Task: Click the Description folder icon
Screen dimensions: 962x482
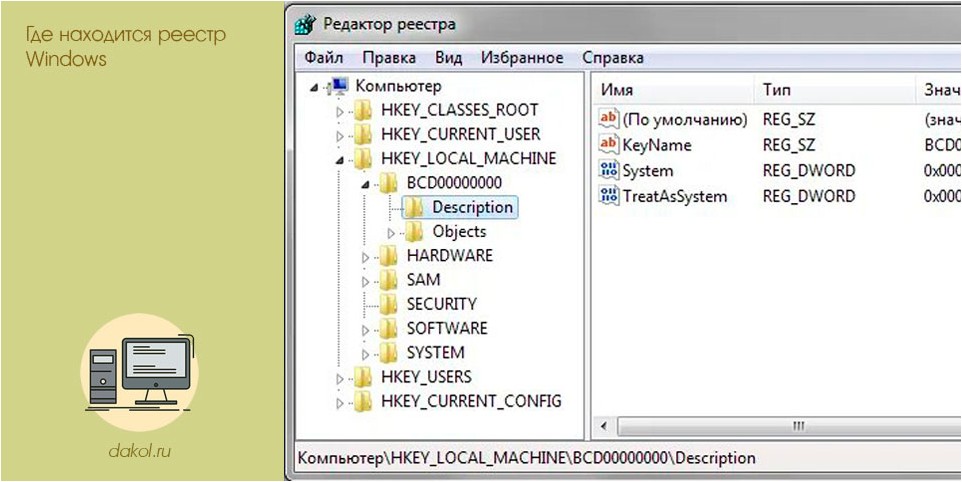Action: tap(414, 207)
